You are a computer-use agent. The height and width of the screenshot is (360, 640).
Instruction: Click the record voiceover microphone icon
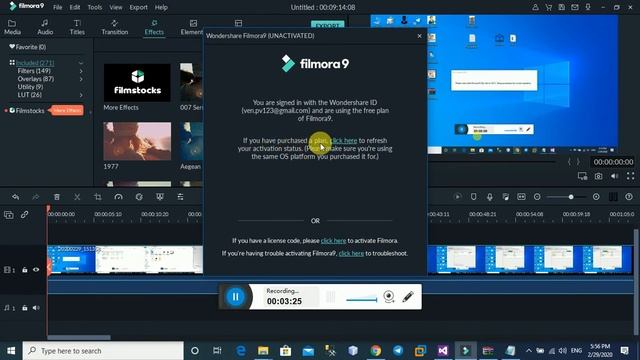pyautogui.click(x=489, y=197)
